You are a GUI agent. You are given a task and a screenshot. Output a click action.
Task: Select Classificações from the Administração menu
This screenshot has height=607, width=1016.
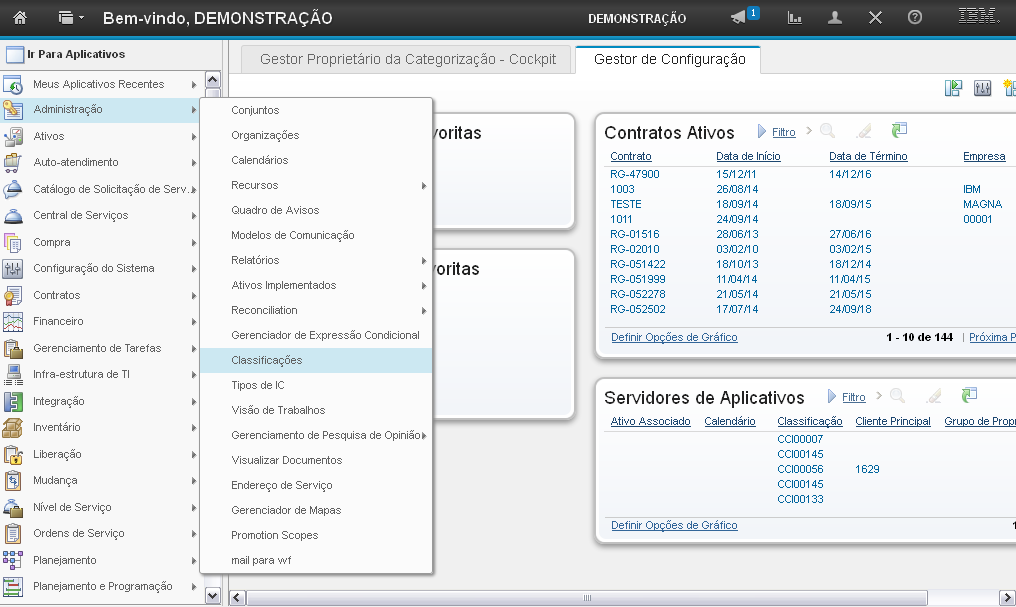pos(266,360)
